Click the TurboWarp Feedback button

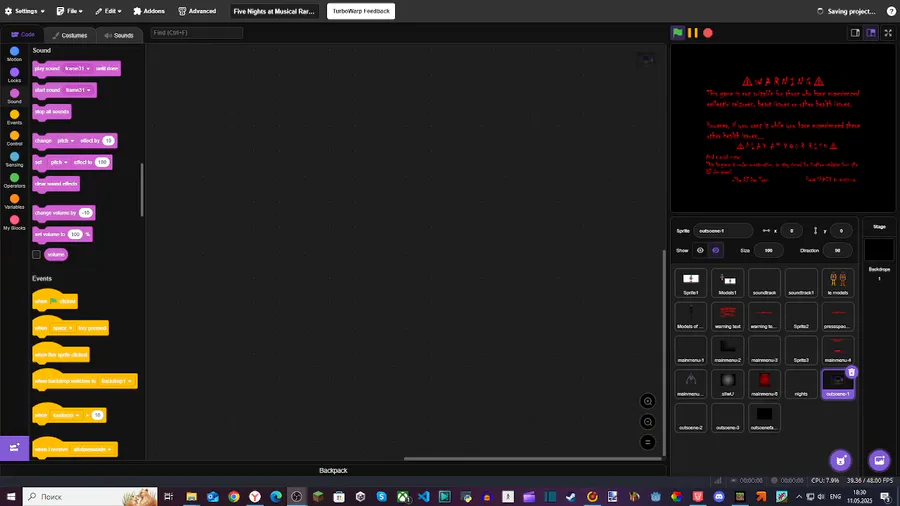click(x=361, y=11)
